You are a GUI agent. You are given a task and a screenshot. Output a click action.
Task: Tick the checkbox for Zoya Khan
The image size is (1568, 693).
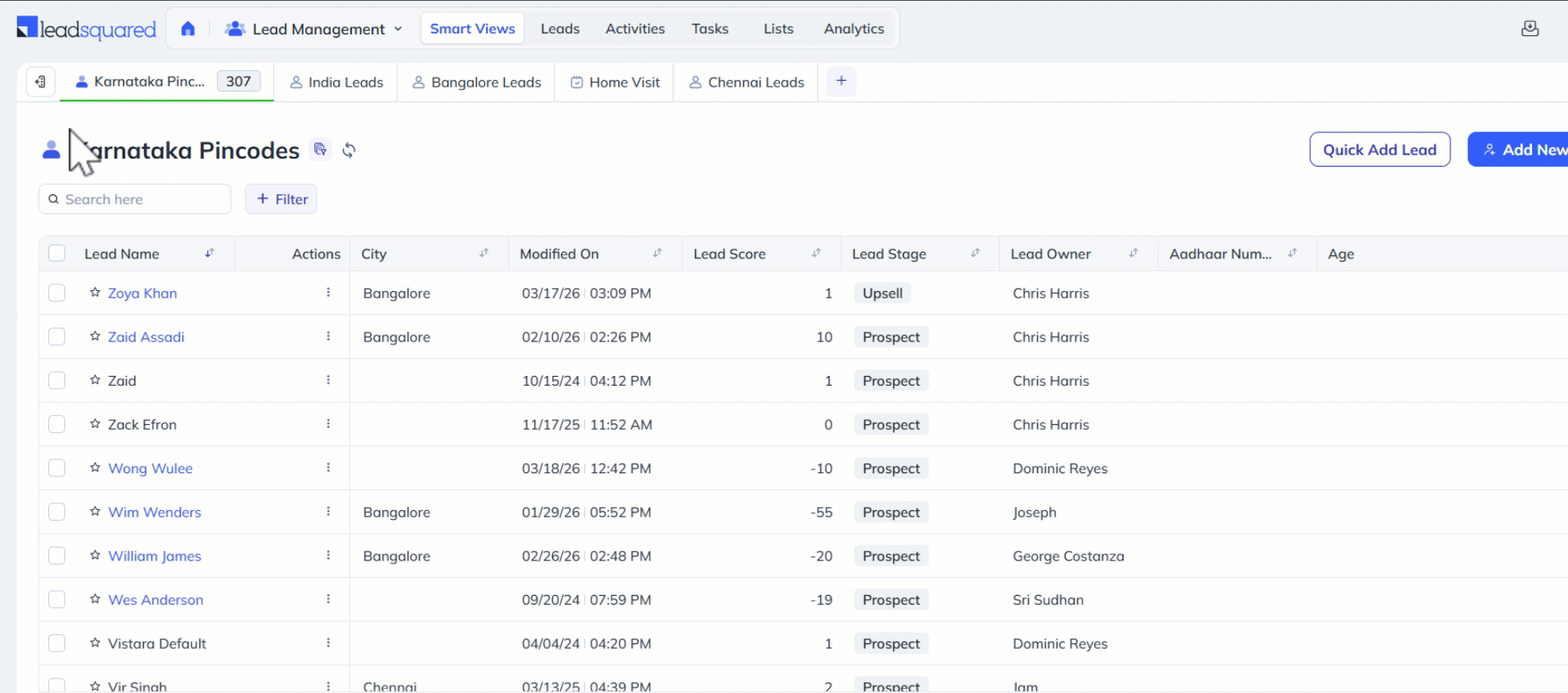click(x=56, y=293)
